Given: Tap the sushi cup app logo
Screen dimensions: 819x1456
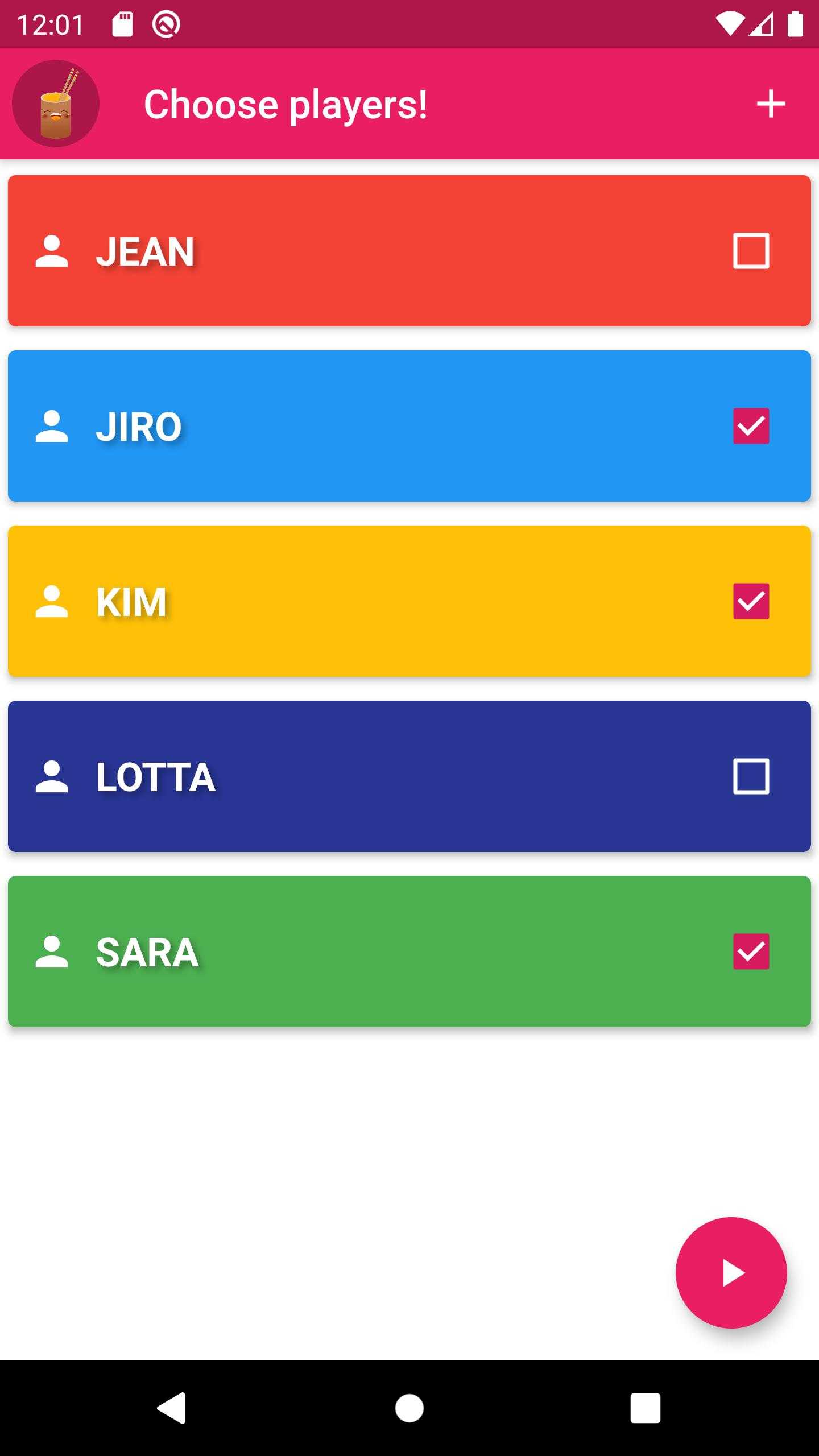Looking at the screenshot, I should tap(56, 104).
